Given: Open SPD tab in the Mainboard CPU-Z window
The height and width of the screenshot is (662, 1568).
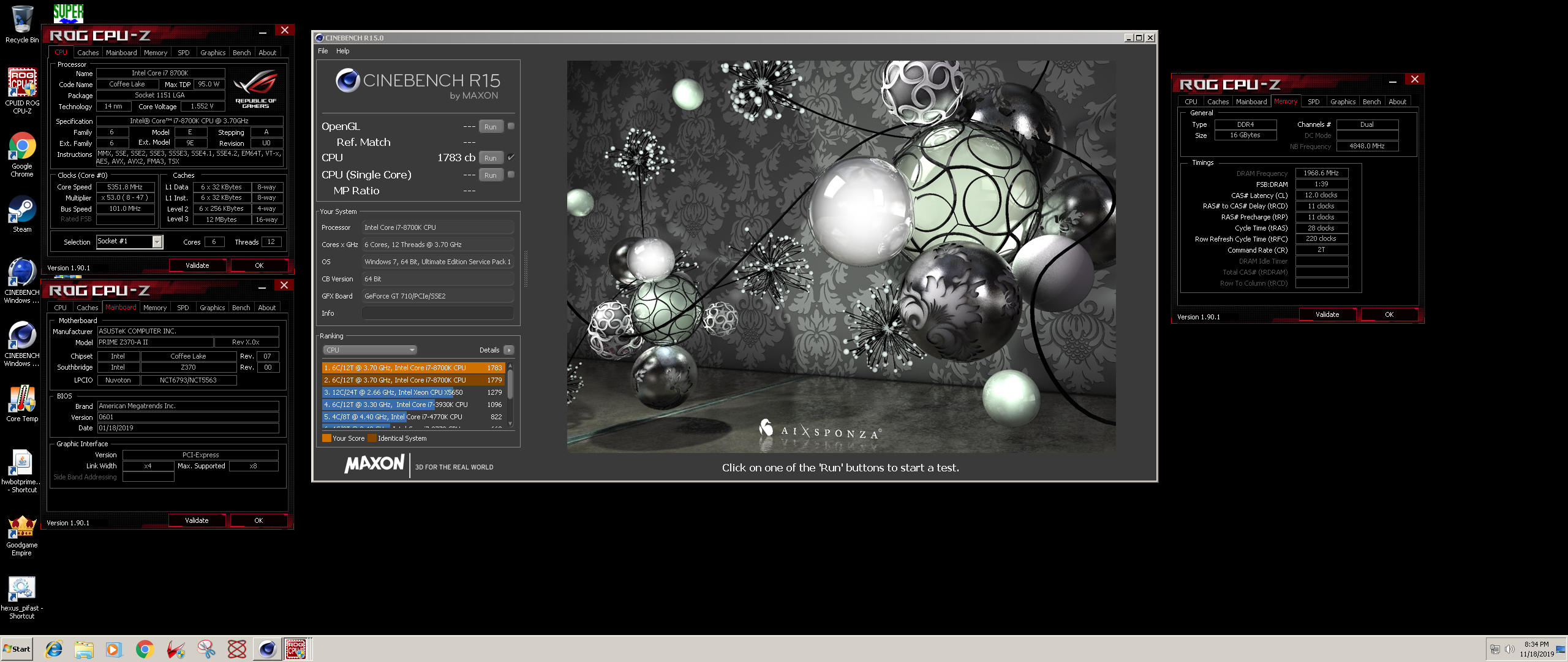Looking at the screenshot, I should [x=183, y=308].
